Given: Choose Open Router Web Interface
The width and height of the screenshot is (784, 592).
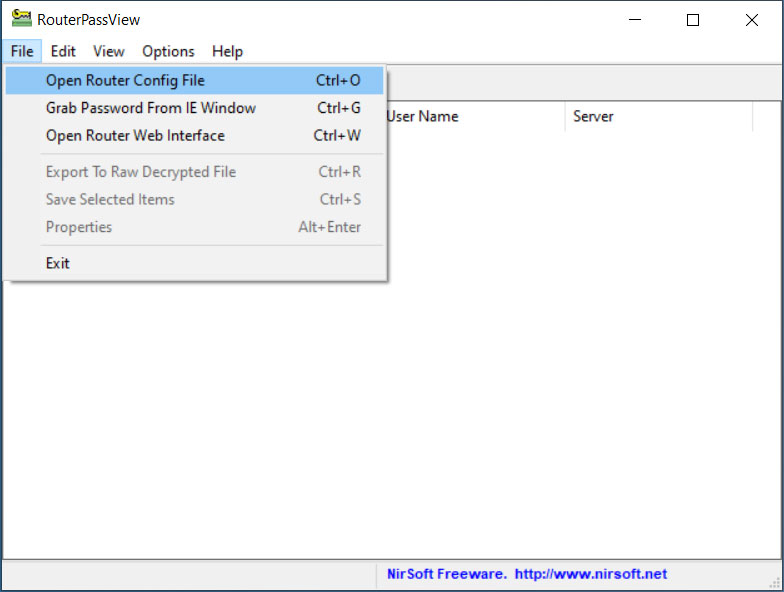Looking at the screenshot, I should [x=194, y=136].
